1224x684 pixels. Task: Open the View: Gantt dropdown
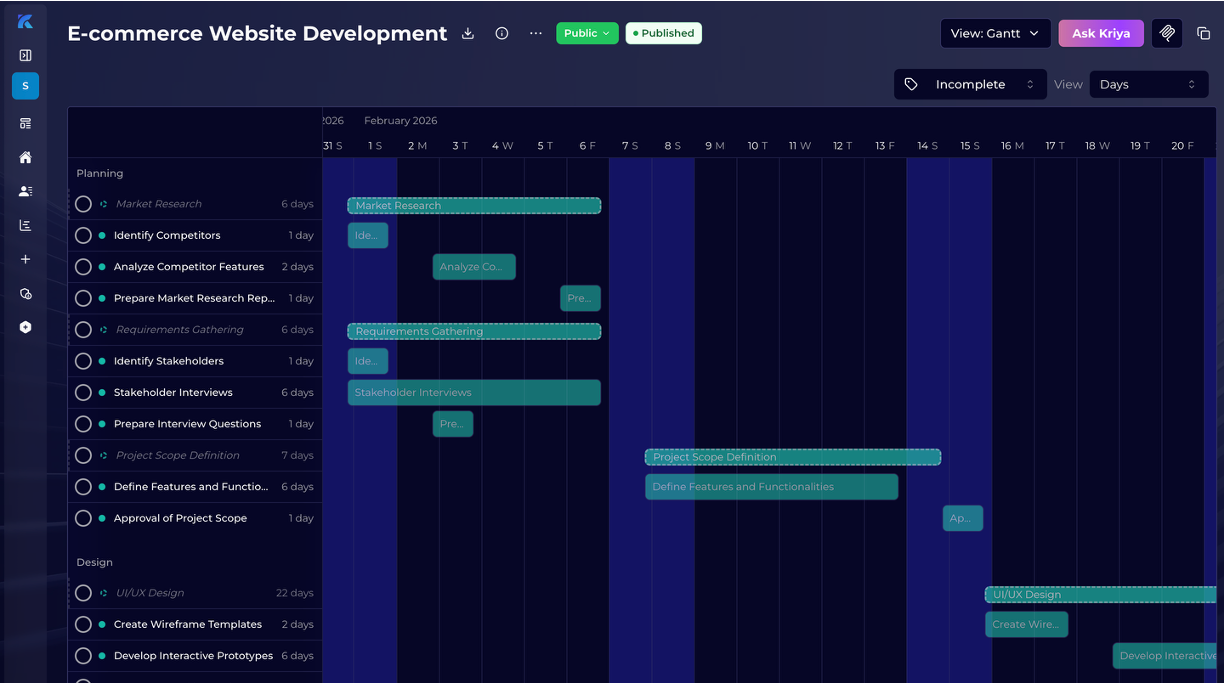pyautogui.click(x=995, y=33)
